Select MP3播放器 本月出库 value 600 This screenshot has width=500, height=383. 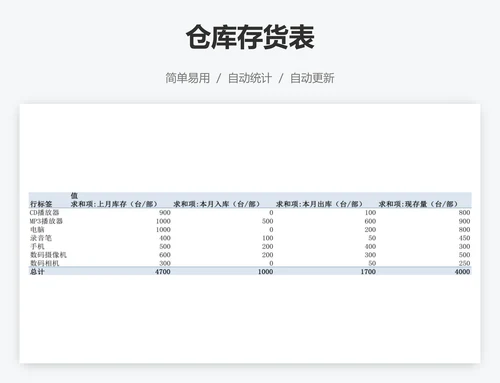click(x=370, y=221)
